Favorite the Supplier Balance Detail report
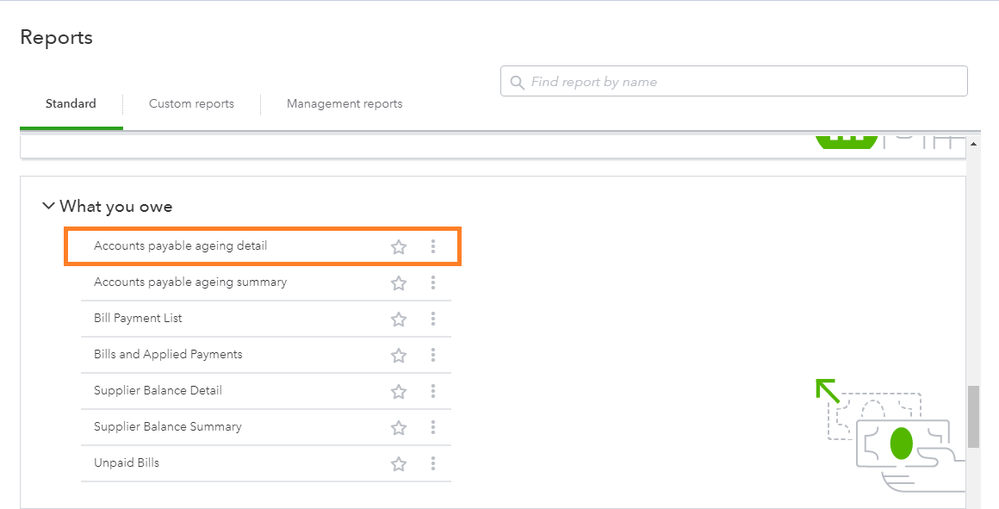The image size is (999, 509). pos(399,391)
